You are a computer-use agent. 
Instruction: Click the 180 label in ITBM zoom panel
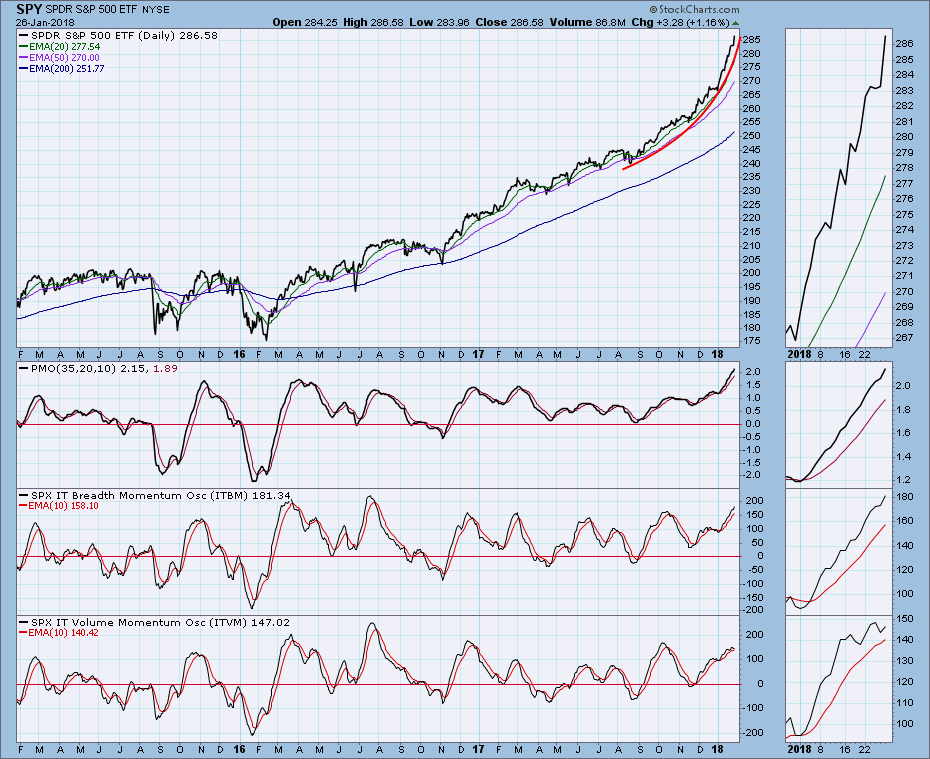tap(904, 498)
